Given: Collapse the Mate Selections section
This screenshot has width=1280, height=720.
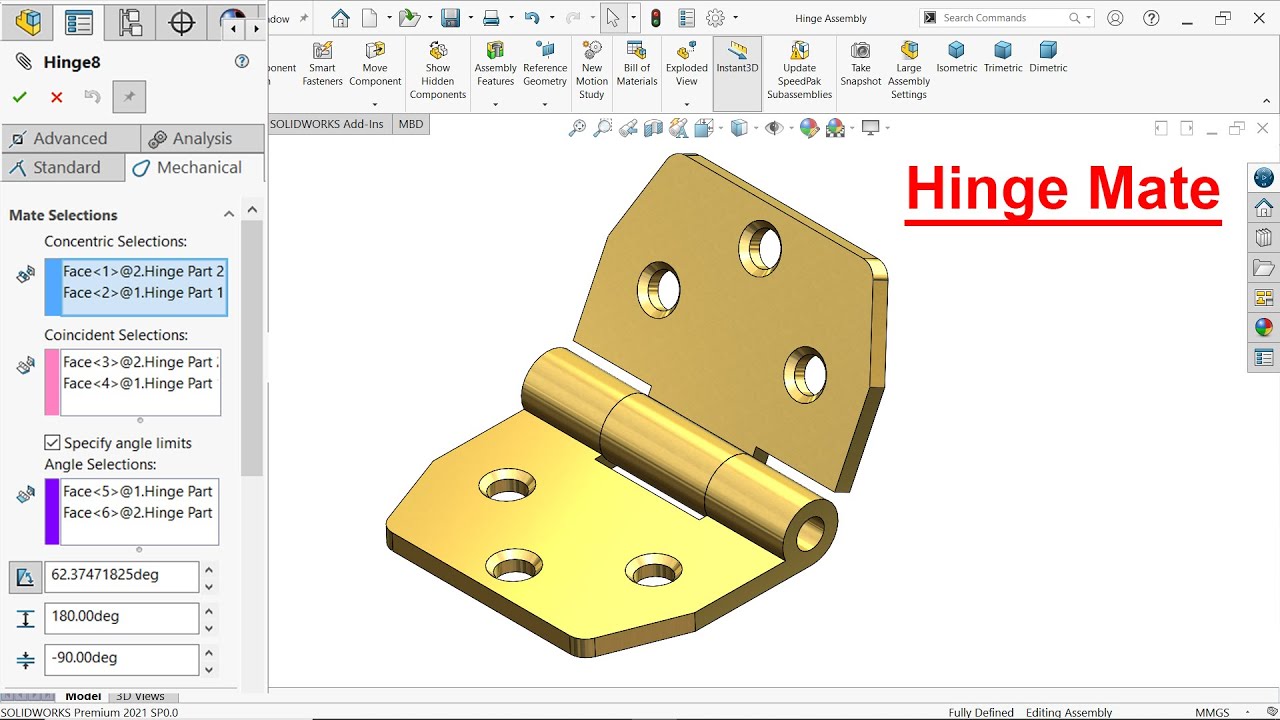Looking at the screenshot, I should pos(228,214).
